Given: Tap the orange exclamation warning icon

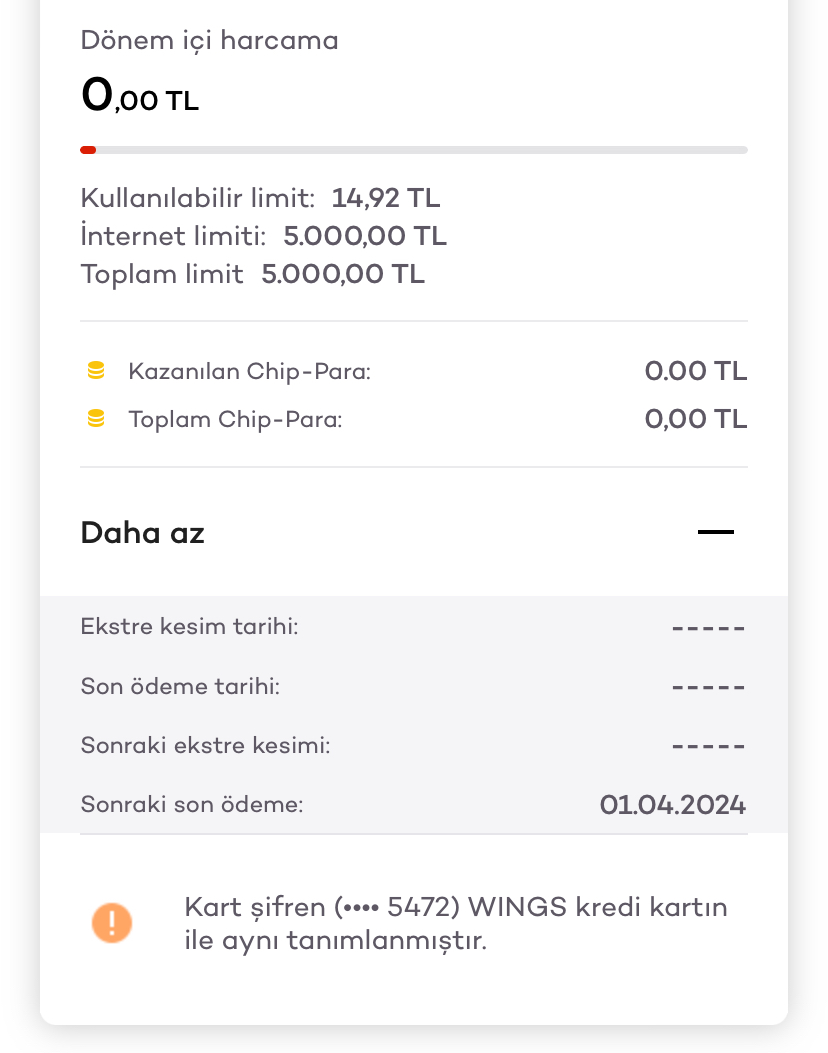Looking at the screenshot, I should [x=112, y=922].
